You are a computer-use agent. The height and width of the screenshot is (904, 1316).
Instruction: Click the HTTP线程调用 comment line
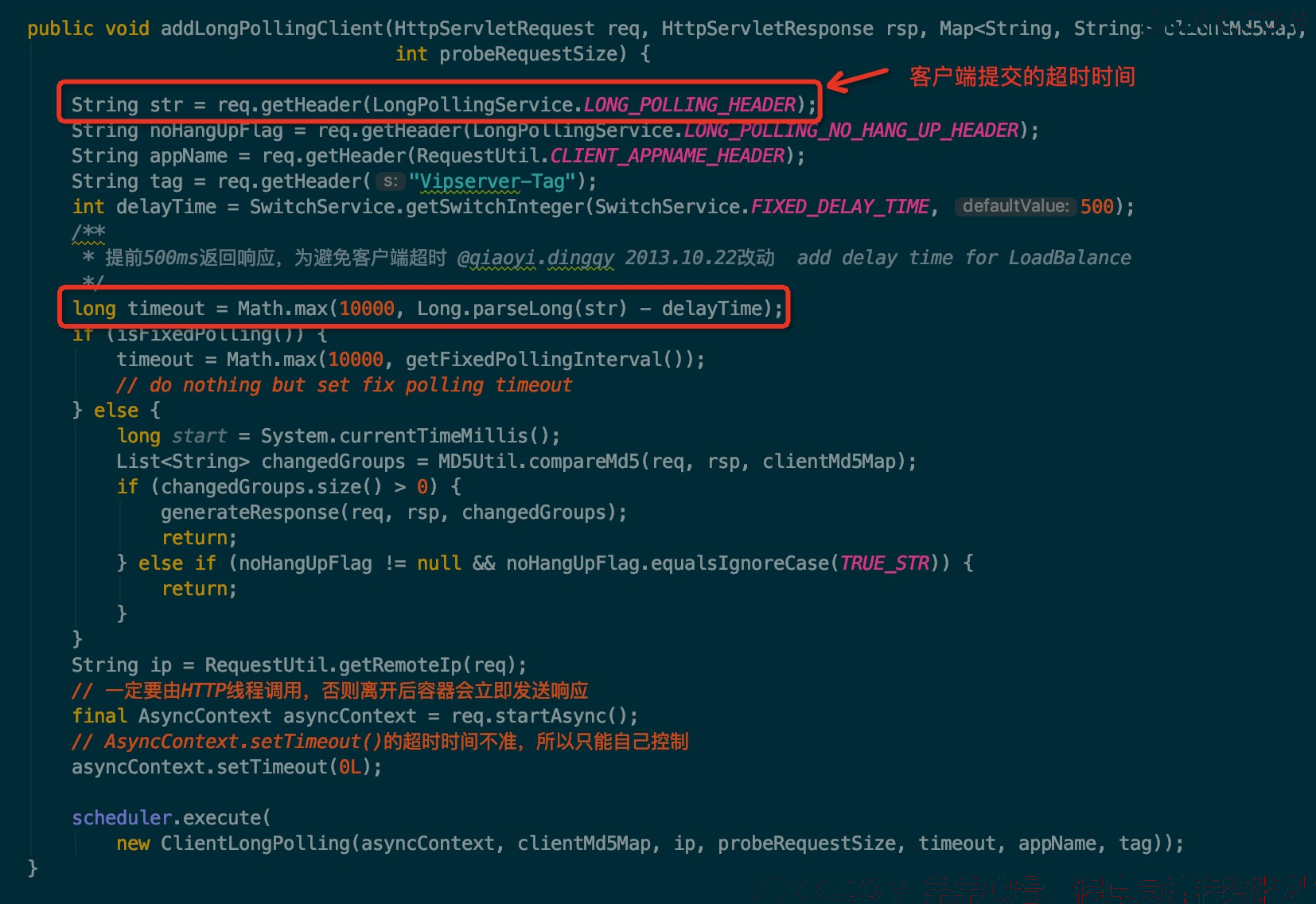tap(330, 691)
